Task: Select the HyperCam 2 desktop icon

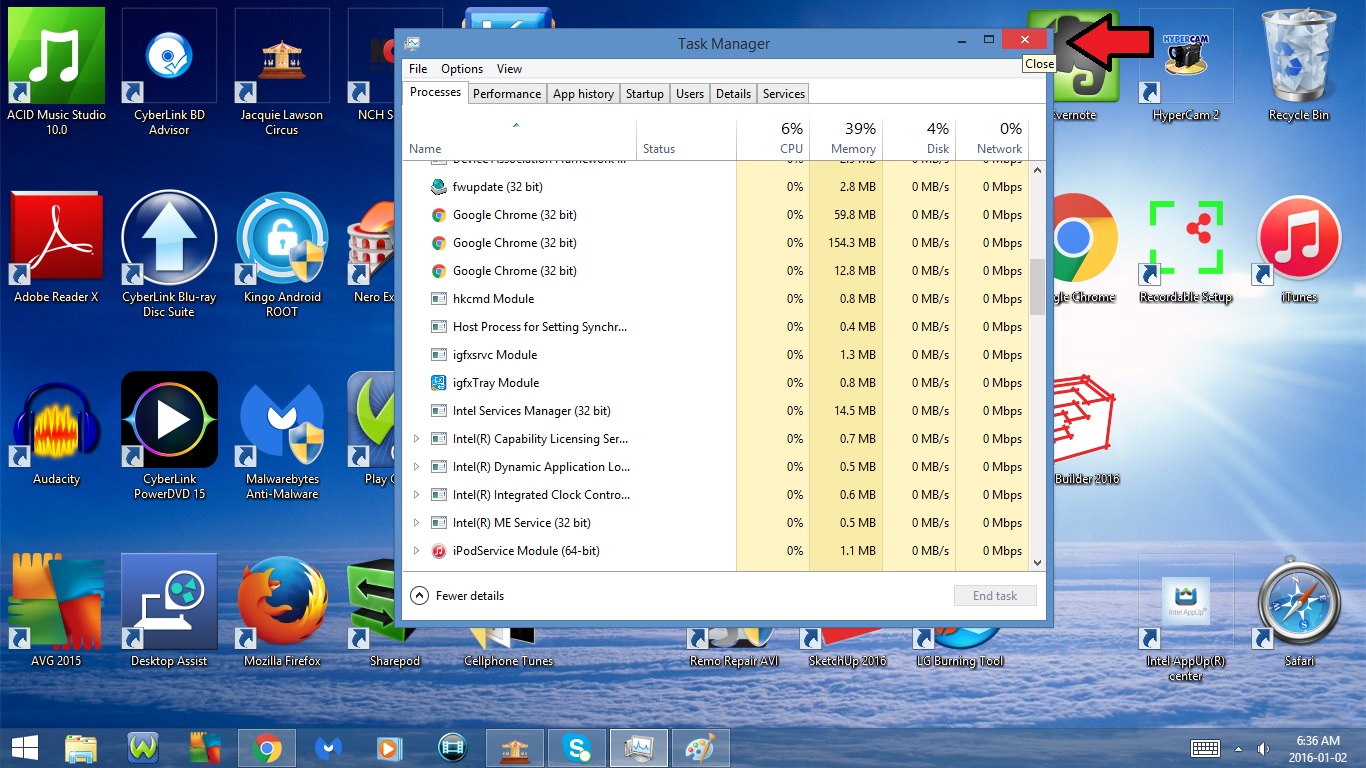Action: tap(1186, 65)
